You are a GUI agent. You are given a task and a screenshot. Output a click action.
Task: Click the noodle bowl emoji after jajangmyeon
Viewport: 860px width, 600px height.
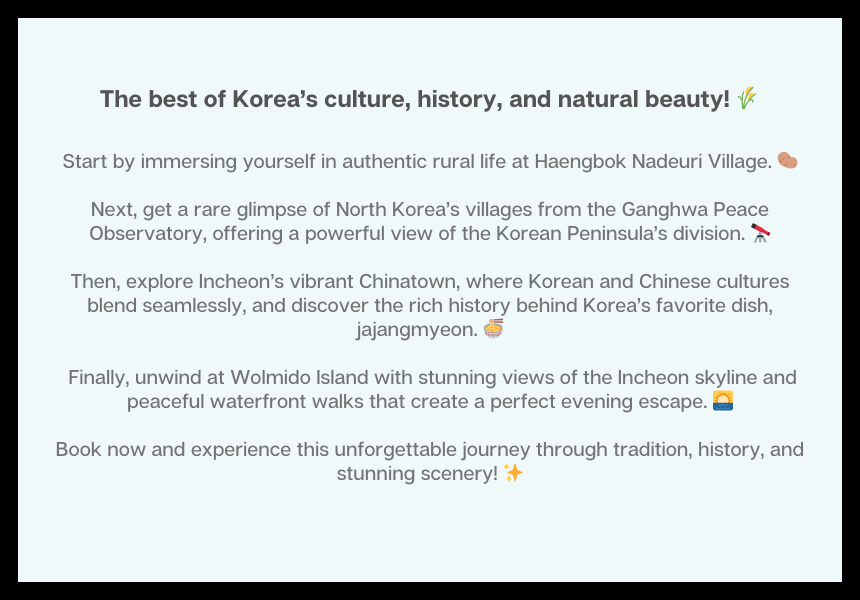(493, 329)
